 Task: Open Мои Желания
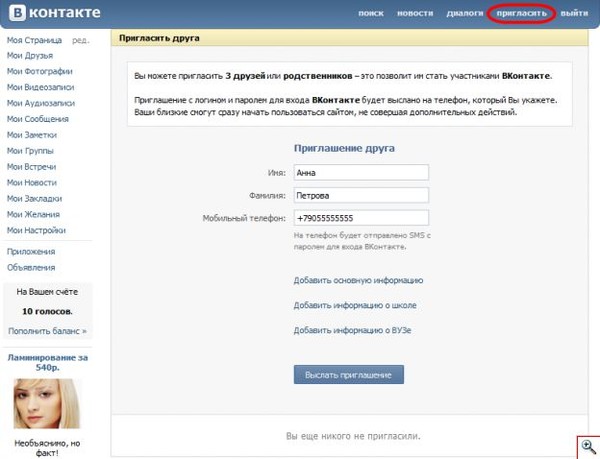33,215
